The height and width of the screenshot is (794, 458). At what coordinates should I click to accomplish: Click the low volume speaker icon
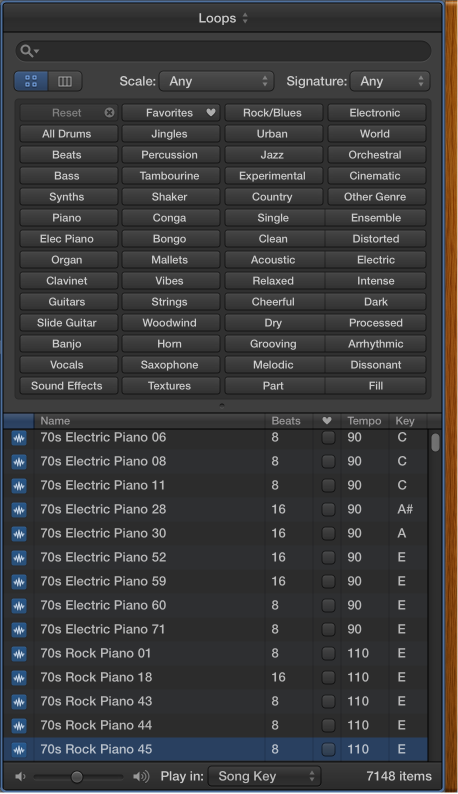20,776
